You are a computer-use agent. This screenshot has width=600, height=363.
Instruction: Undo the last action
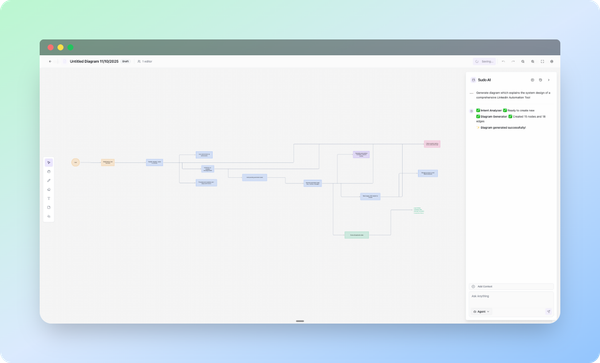(x=503, y=61)
